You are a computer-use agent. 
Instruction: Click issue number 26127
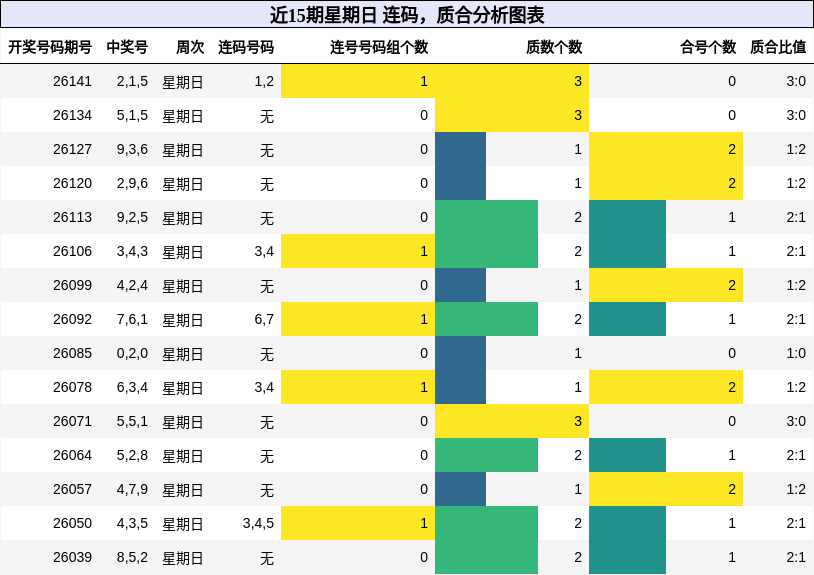pos(72,149)
